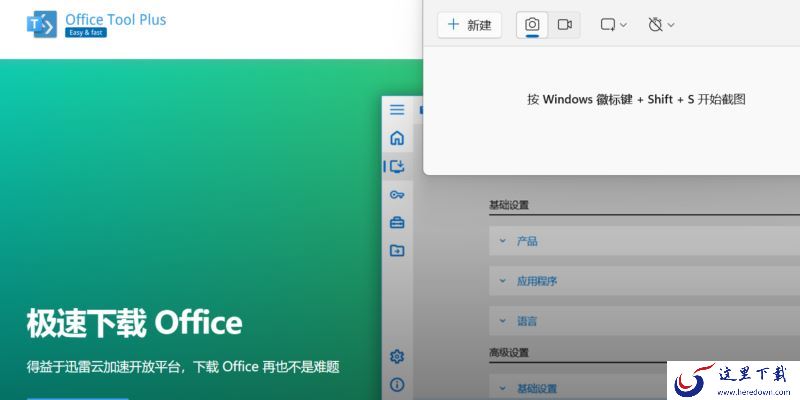Click the Windows + Shift + S hint text
Image resolution: width=800 pixels, height=400 pixels.
pyautogui.click(x=636, y=99)
